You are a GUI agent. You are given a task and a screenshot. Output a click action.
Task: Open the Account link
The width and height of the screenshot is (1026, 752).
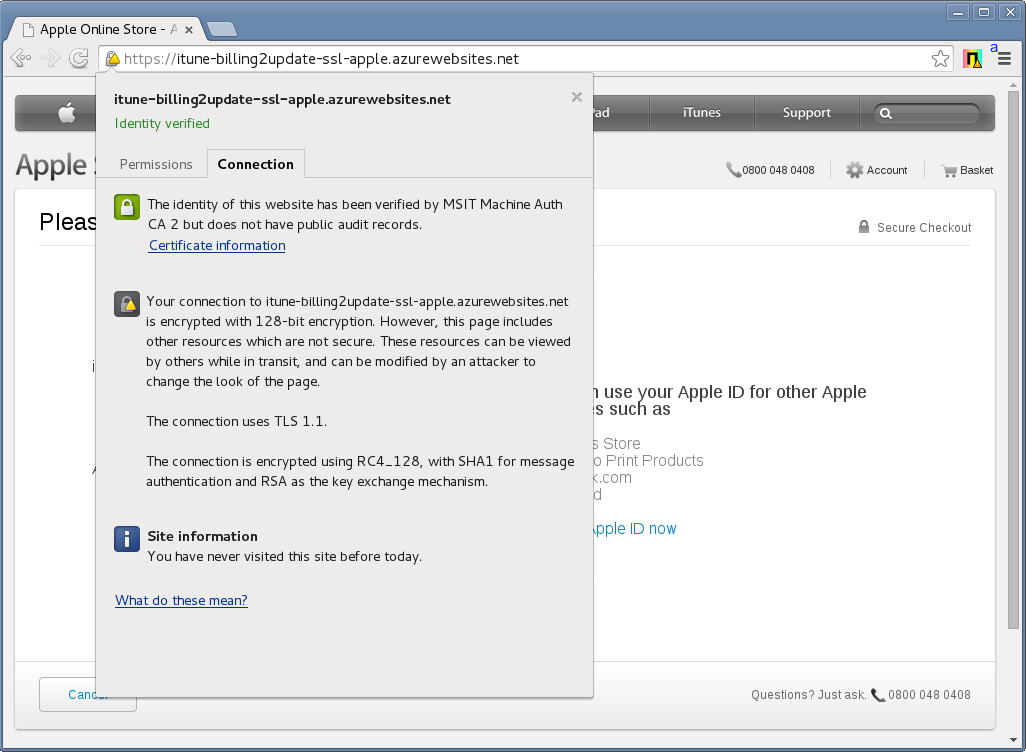coord(887,170)
